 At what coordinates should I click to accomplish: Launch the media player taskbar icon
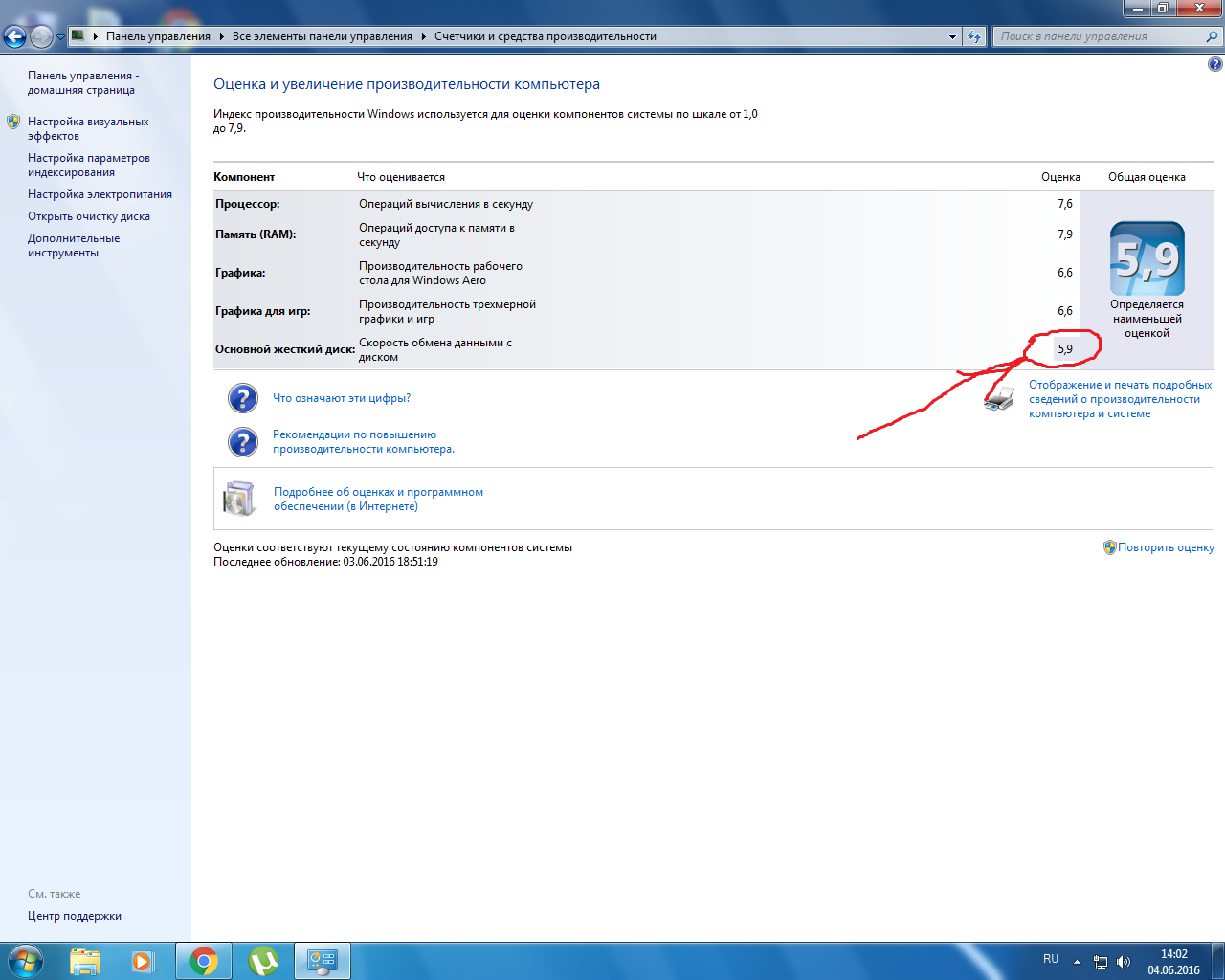click(142, 961)
